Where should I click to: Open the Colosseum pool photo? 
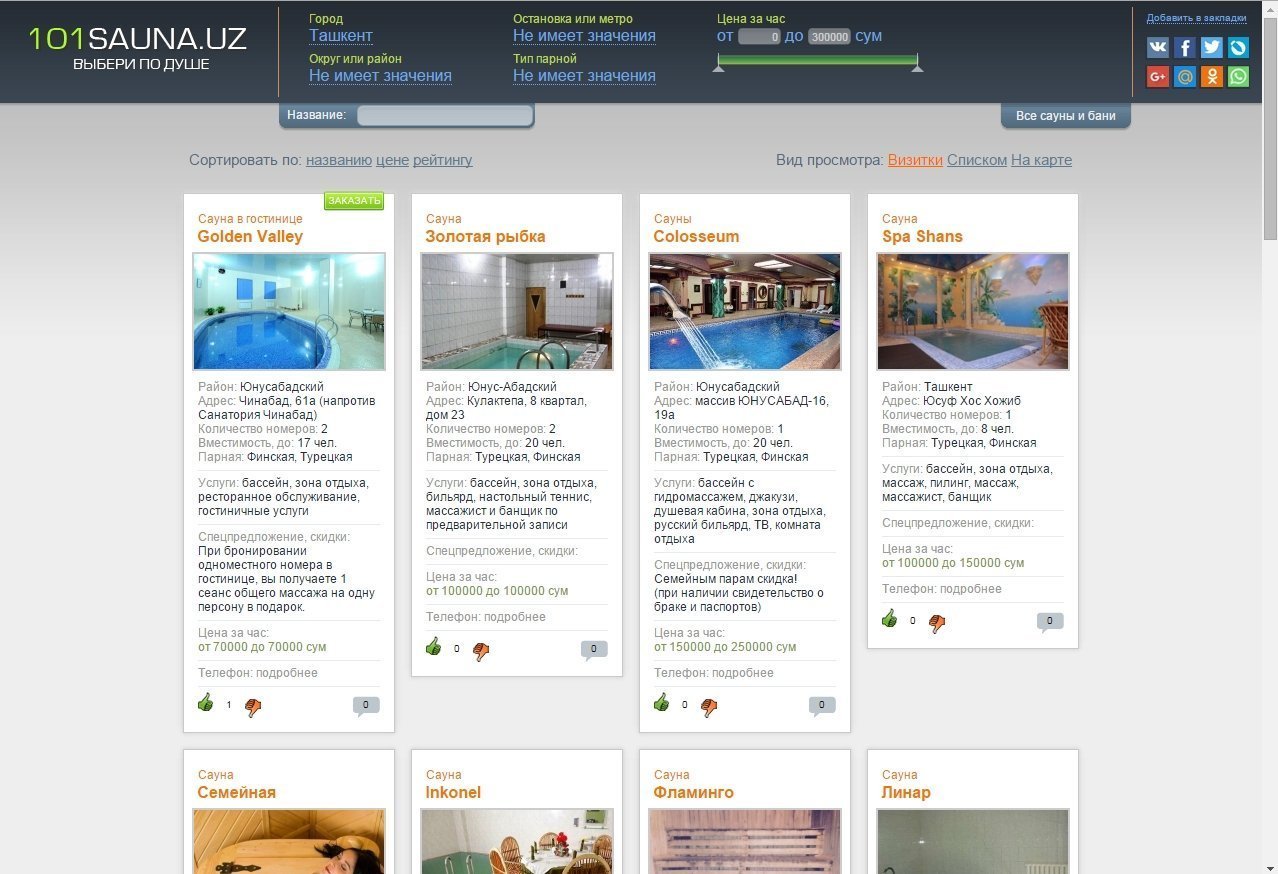745,311
